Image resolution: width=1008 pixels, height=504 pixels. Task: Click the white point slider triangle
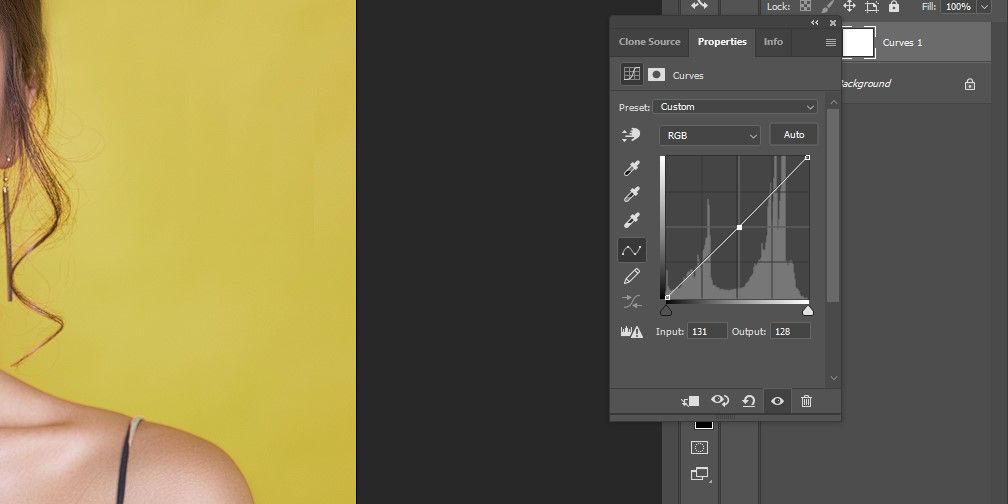(x=807, y=311)
